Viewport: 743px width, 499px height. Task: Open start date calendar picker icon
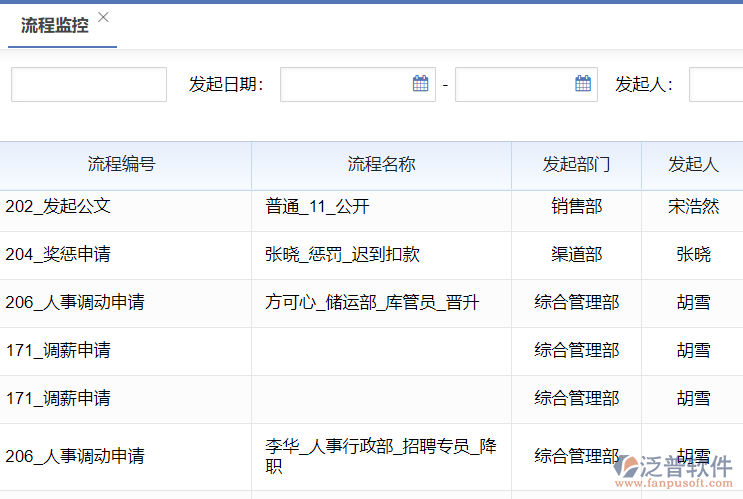tap(420, 84)
